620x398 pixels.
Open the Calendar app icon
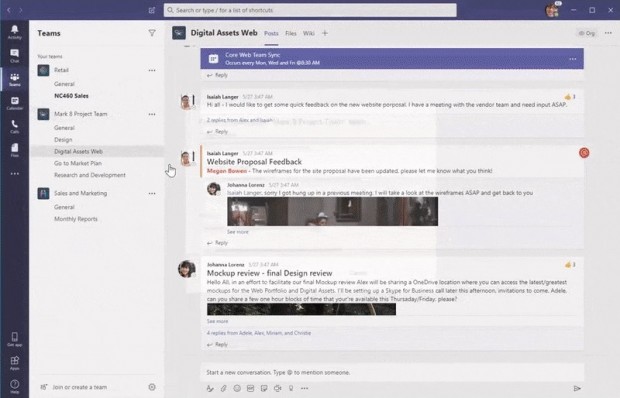coord(15,103)
